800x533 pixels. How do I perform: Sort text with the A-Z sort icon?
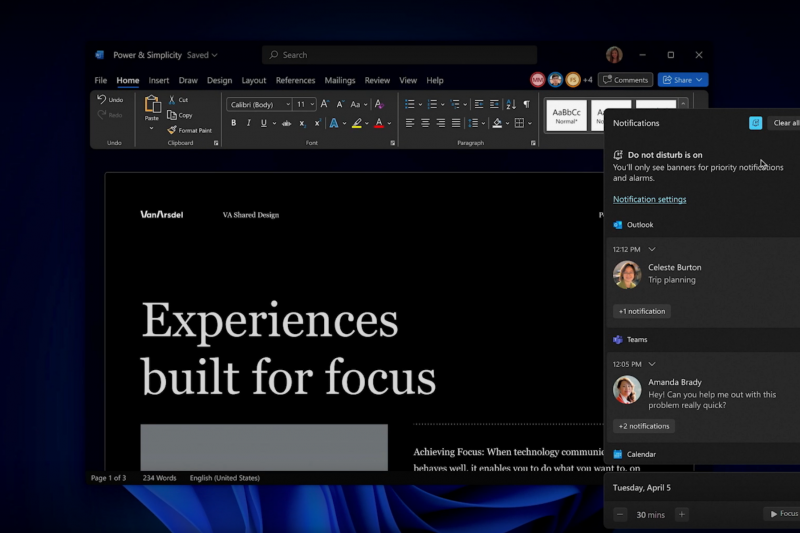[x=511, y=104]
